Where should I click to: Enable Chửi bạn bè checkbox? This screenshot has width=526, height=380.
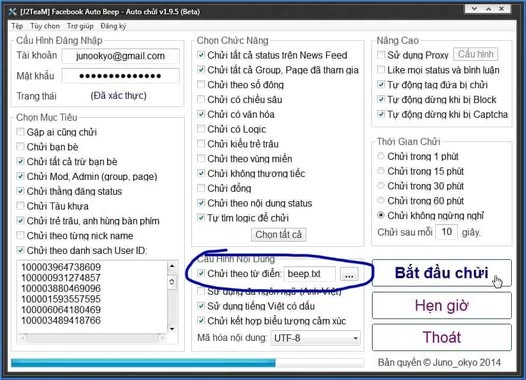click(20, 147)
